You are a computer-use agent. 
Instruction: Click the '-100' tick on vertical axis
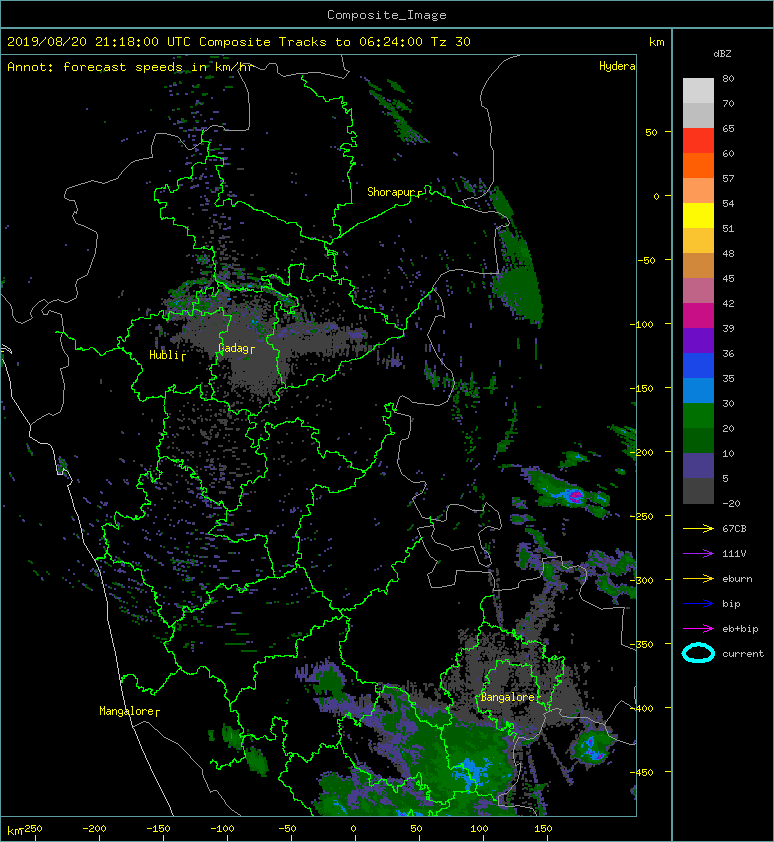[x=641, y=324]
